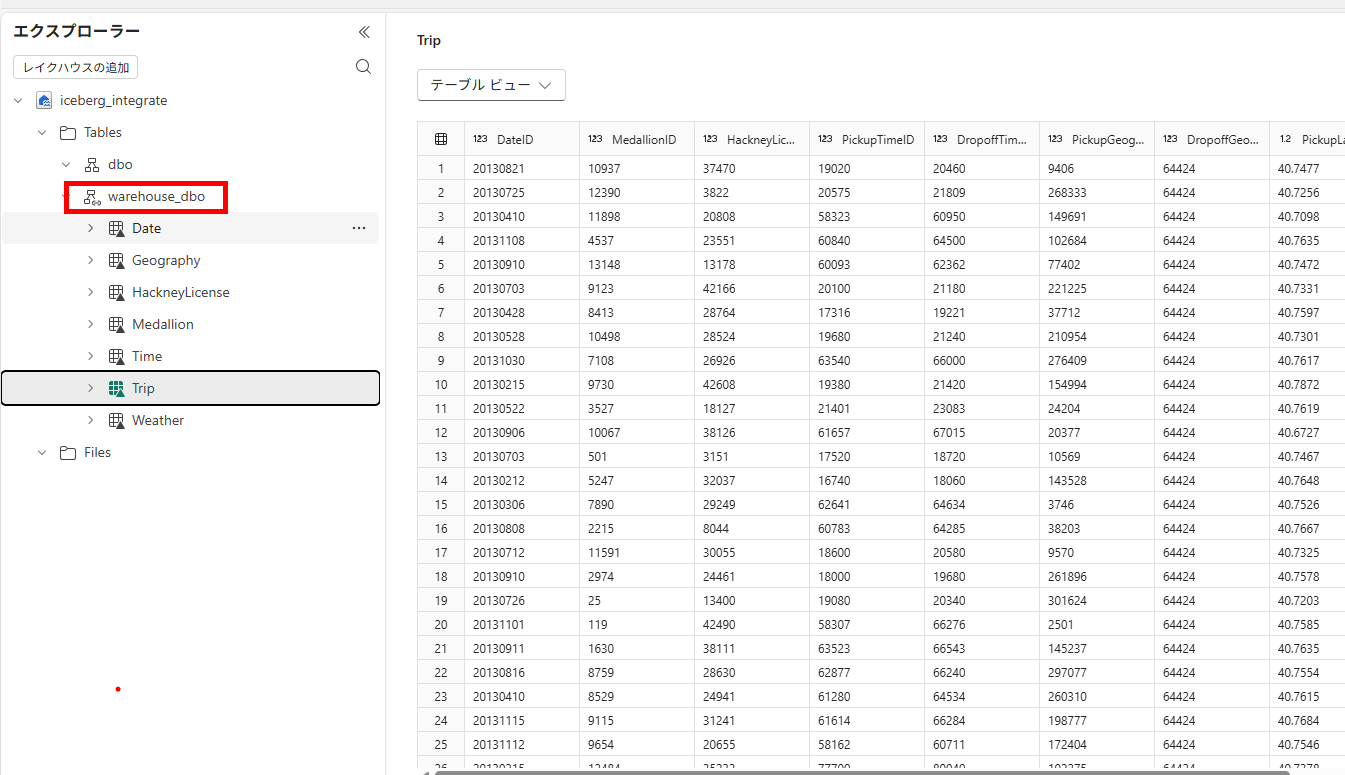This screenshot has width=1345, height=775.
Task: Click the horizontal scrollbar below the table
Action: tap(860, 772)
